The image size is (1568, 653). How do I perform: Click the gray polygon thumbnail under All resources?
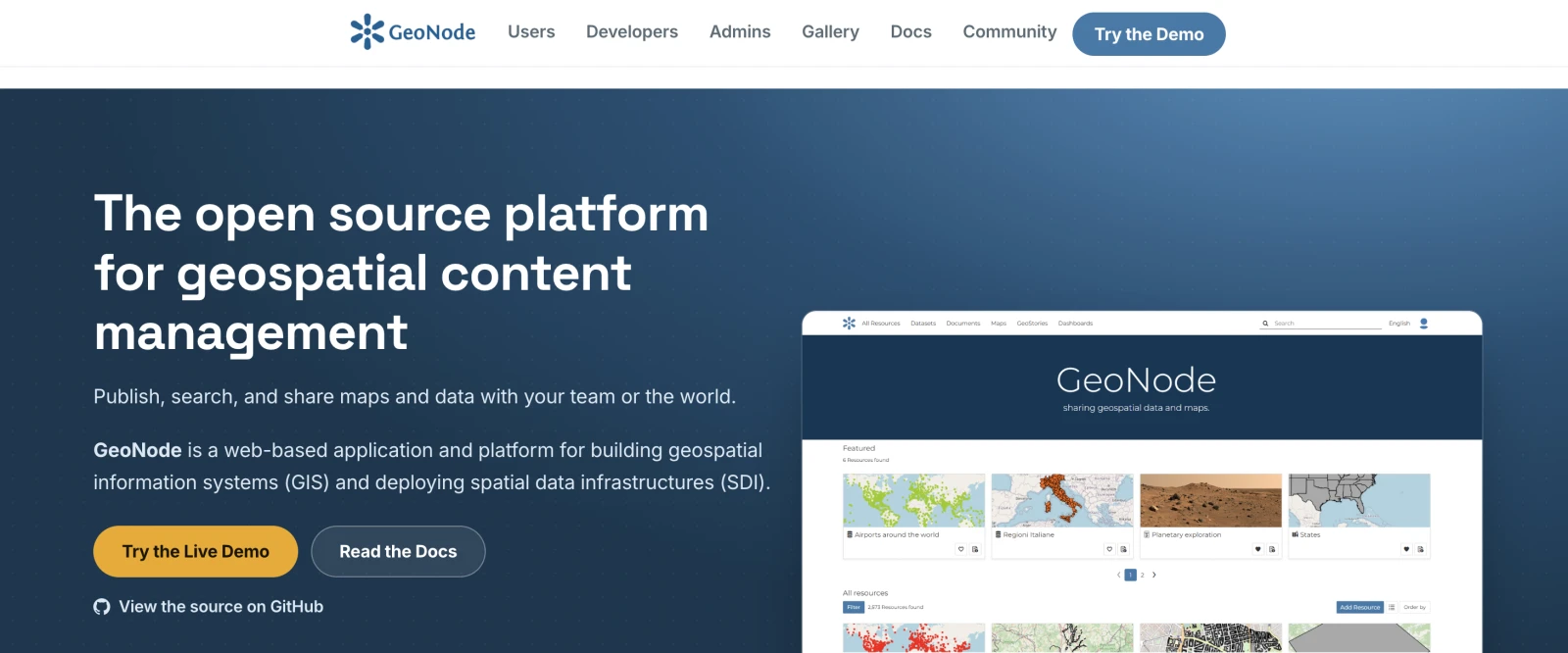(1359, 638)
